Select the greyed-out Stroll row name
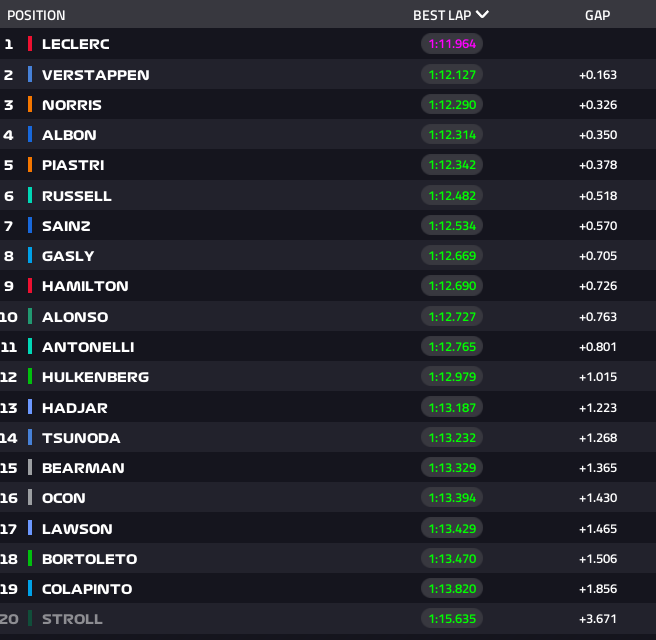The height and width of the screenshot is (640, 656). tap(72, 619)
